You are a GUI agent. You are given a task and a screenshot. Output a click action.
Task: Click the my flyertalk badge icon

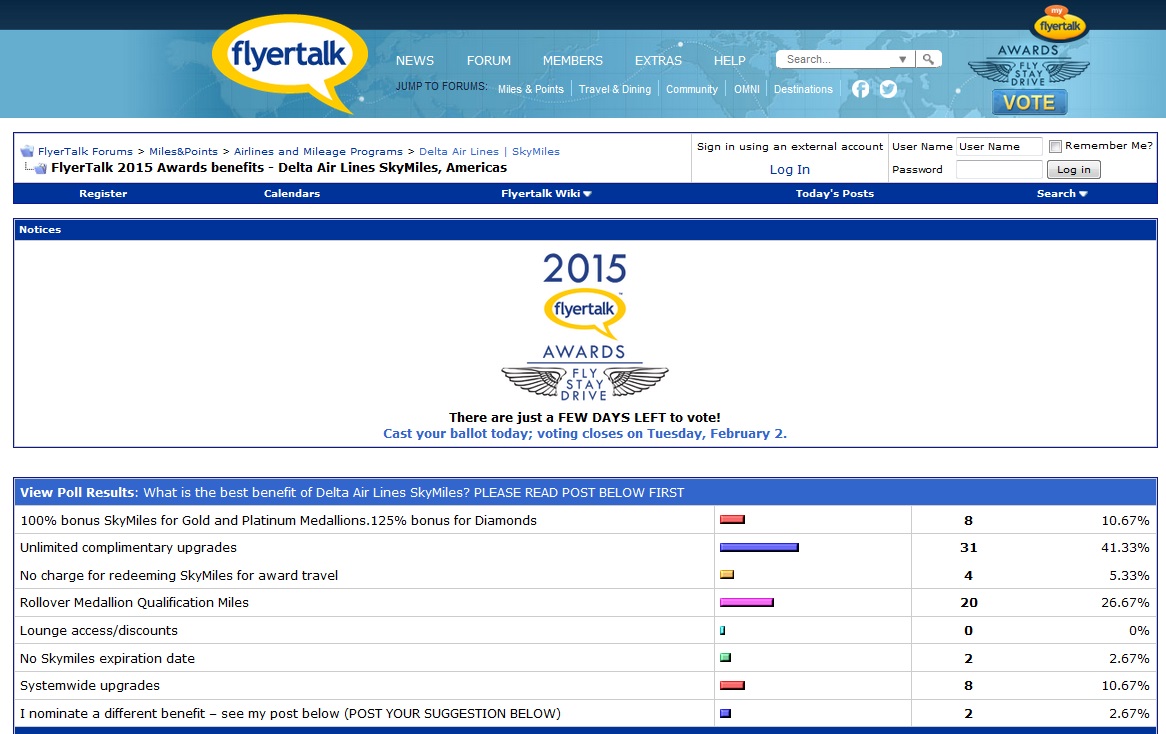[x=1060, y=23]
